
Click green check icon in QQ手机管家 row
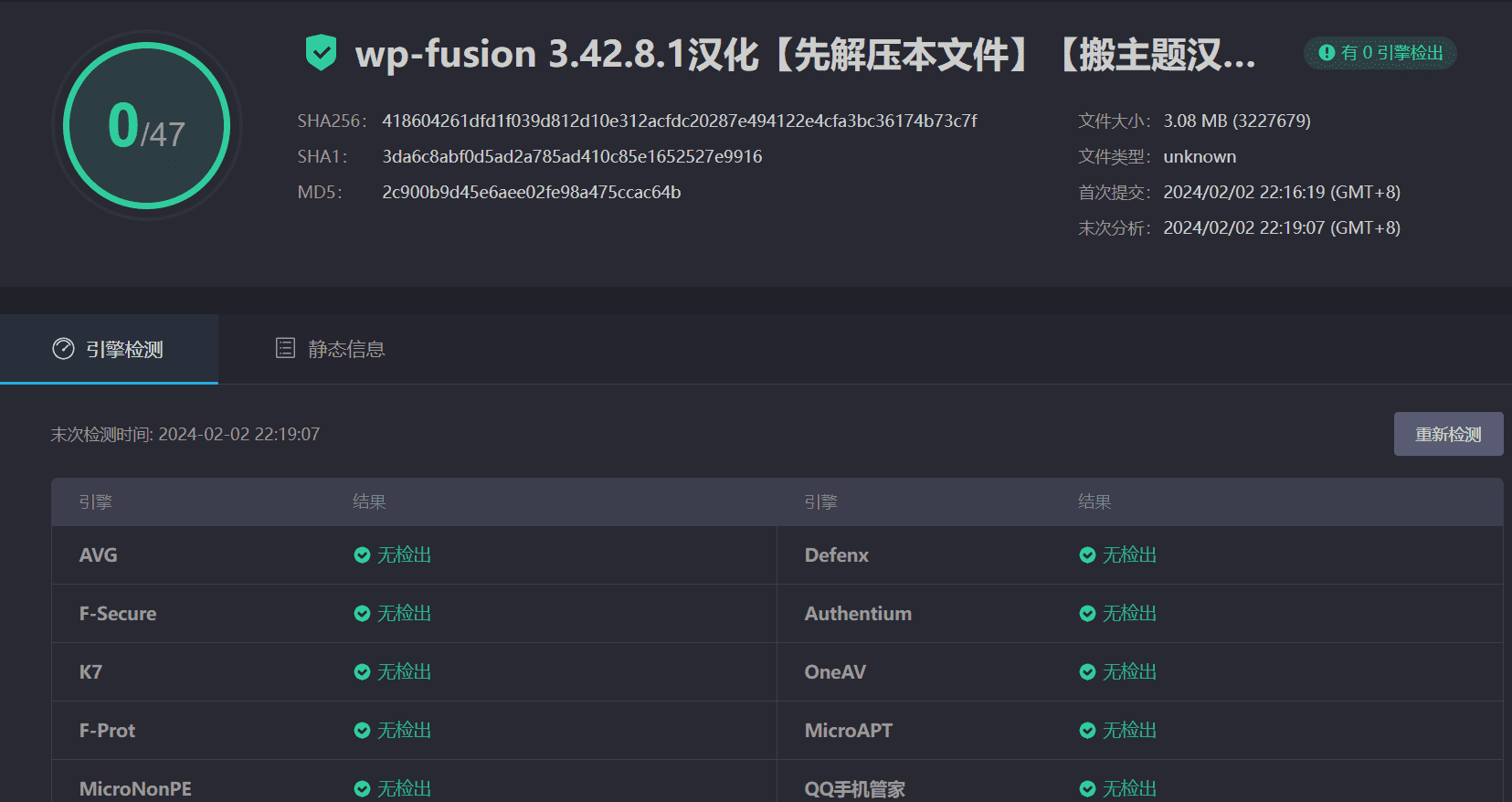pos(1087,789)
